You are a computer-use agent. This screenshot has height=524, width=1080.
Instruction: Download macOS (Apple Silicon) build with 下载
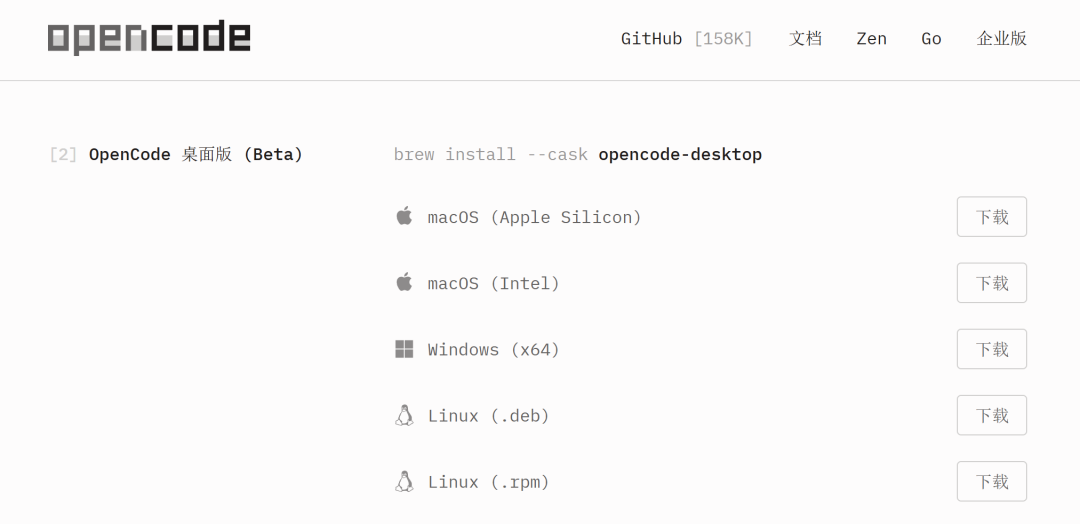tap(992, 217)
